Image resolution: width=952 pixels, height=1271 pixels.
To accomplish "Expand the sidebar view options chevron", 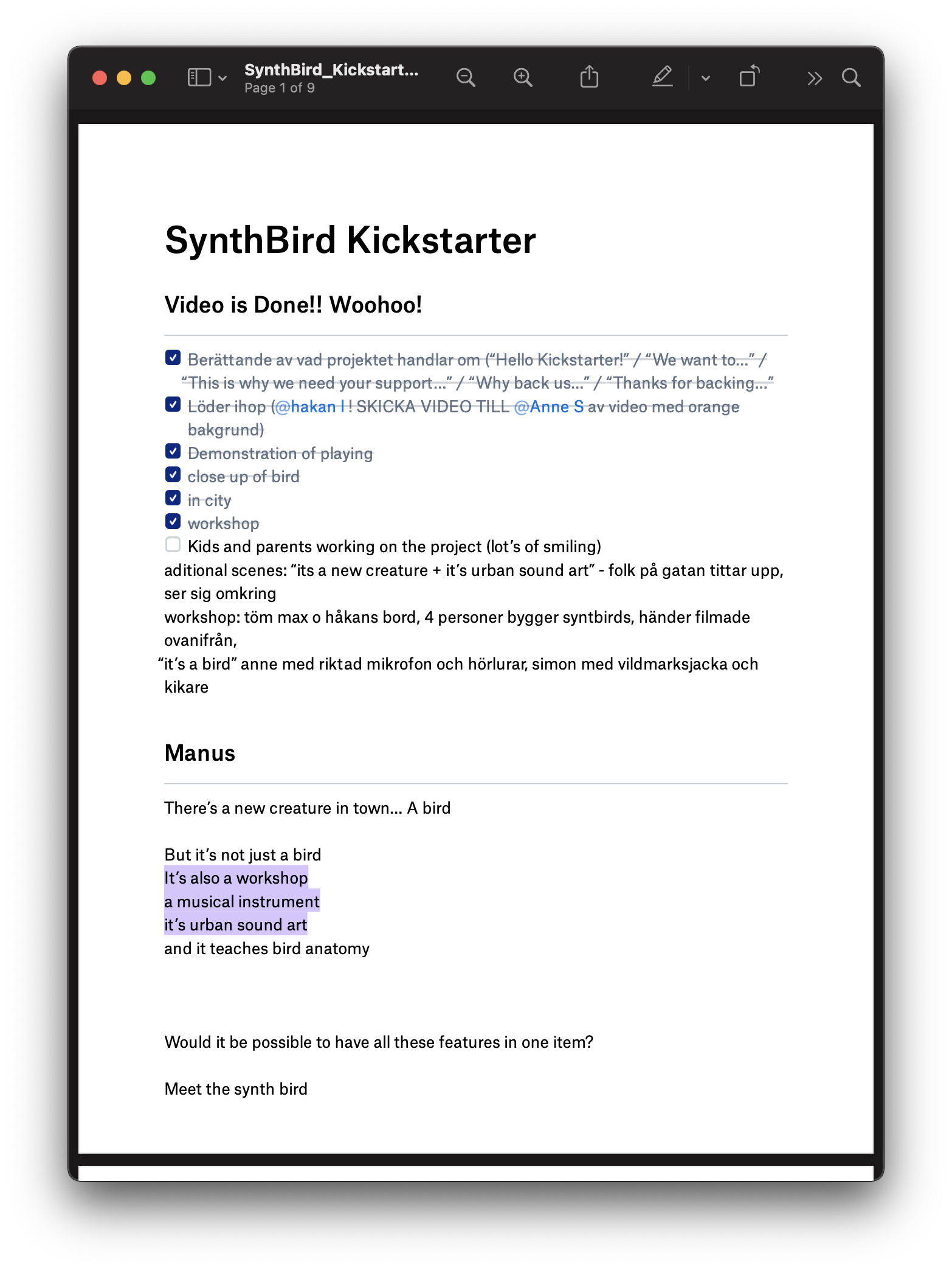I will (x=222, y=78).
